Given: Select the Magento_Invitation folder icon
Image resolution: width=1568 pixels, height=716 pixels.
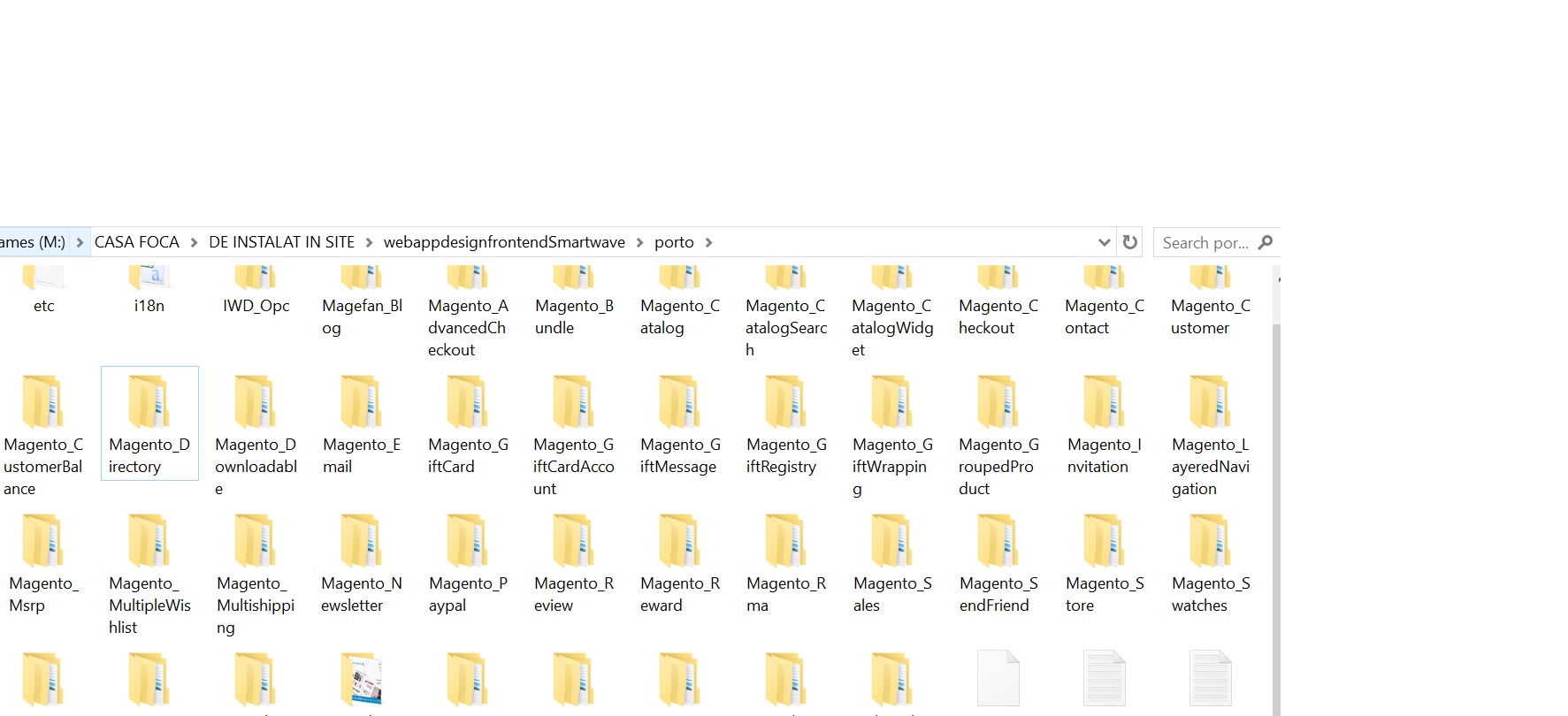Looking at the screenshot, I should click(1104, 401).
